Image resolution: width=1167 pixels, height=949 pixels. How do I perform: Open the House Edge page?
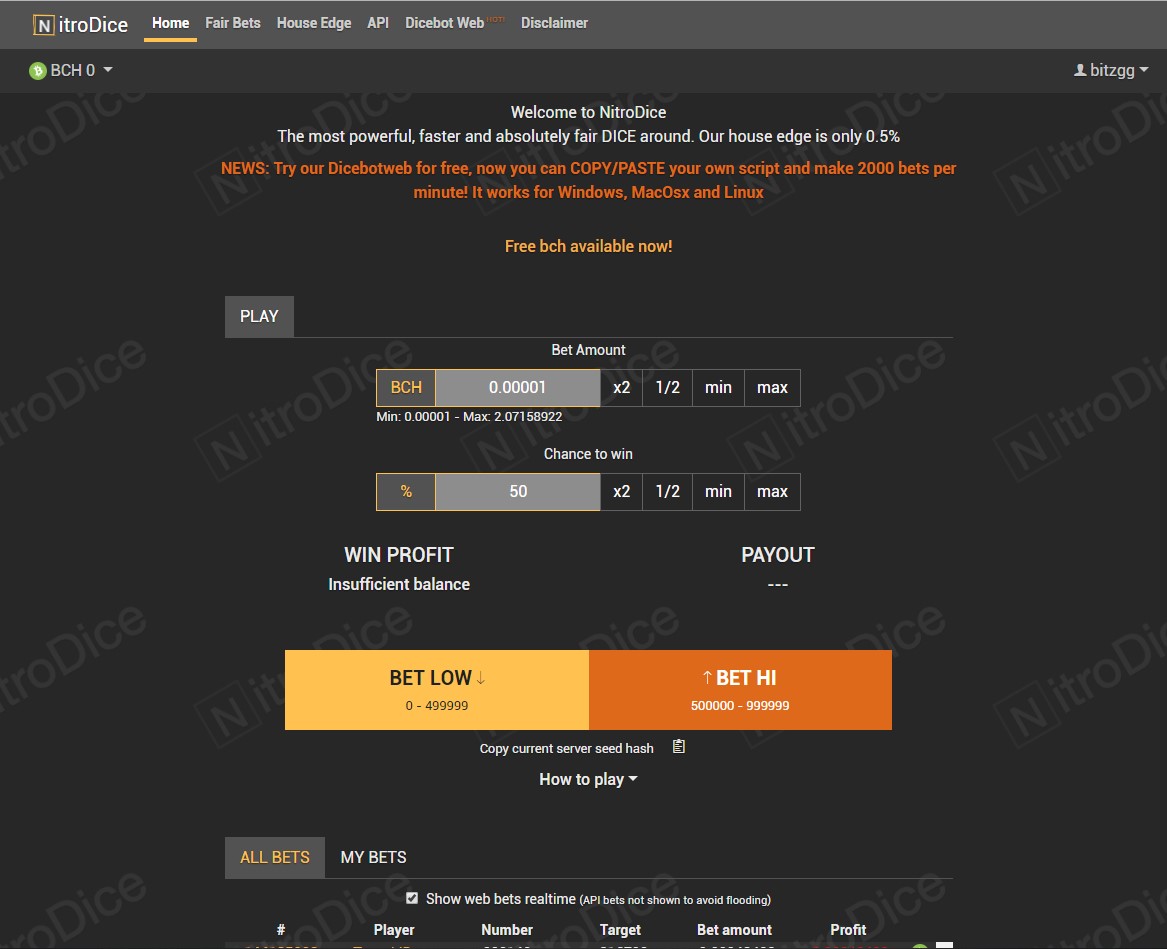[x=314, y=23]
